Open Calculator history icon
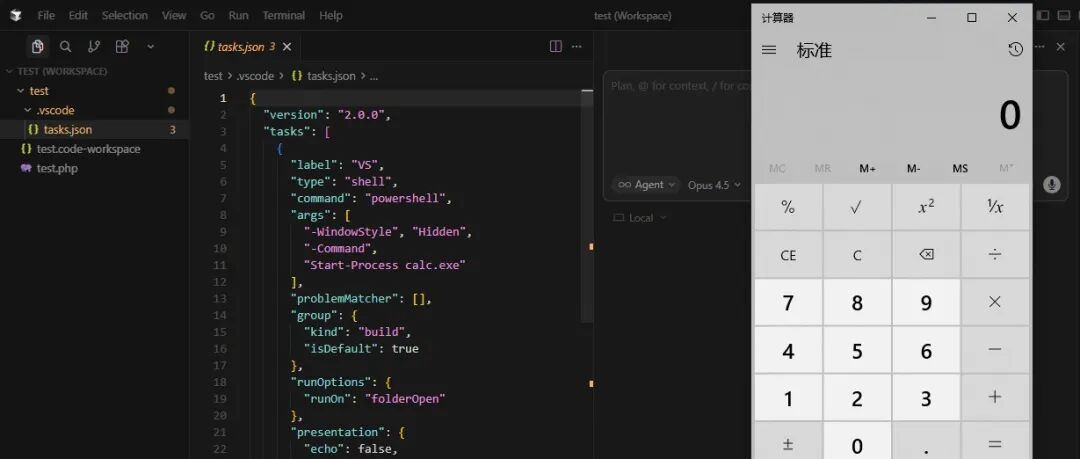 [x=1015, y=50]
